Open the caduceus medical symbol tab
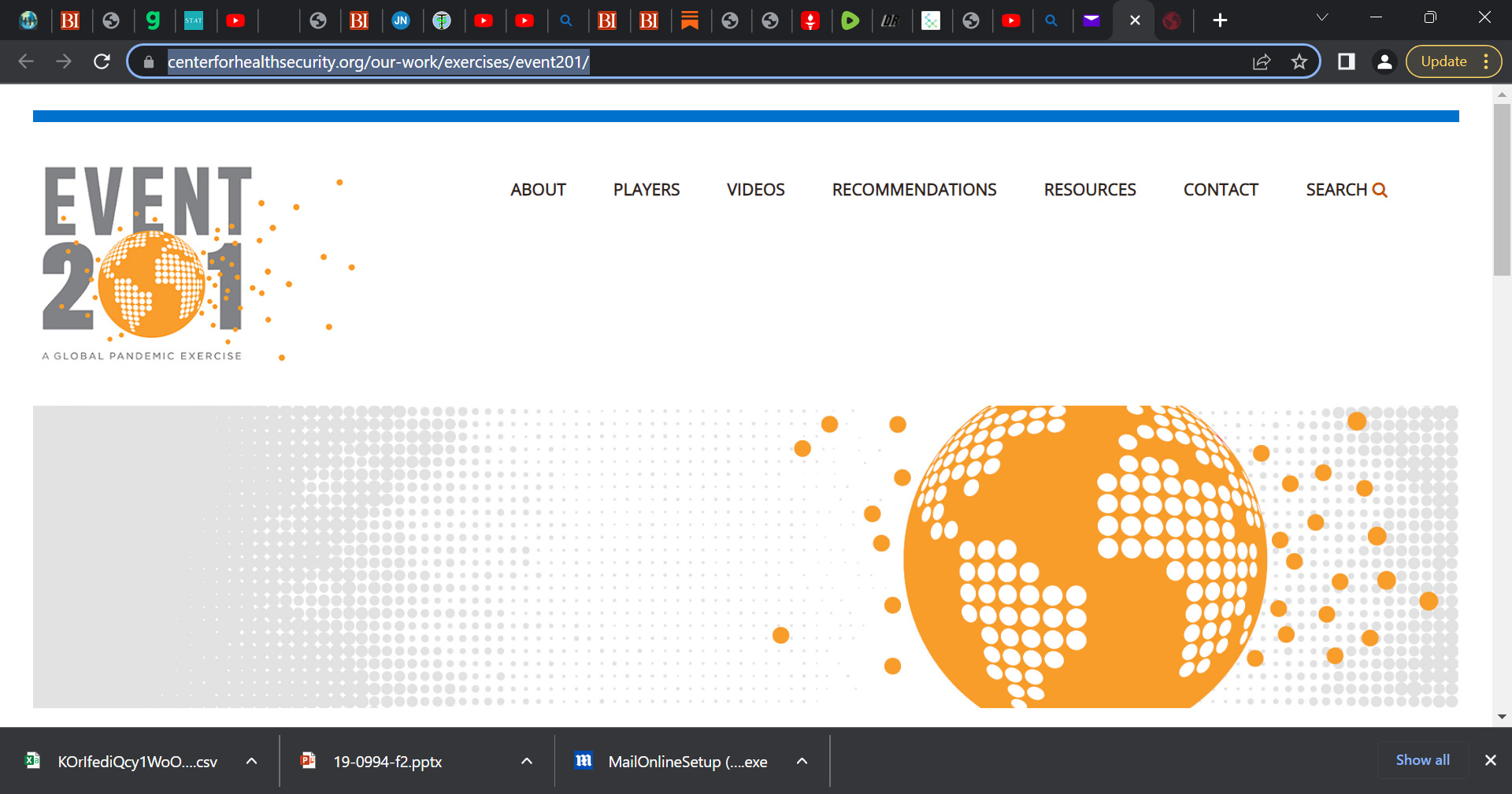 442,20
